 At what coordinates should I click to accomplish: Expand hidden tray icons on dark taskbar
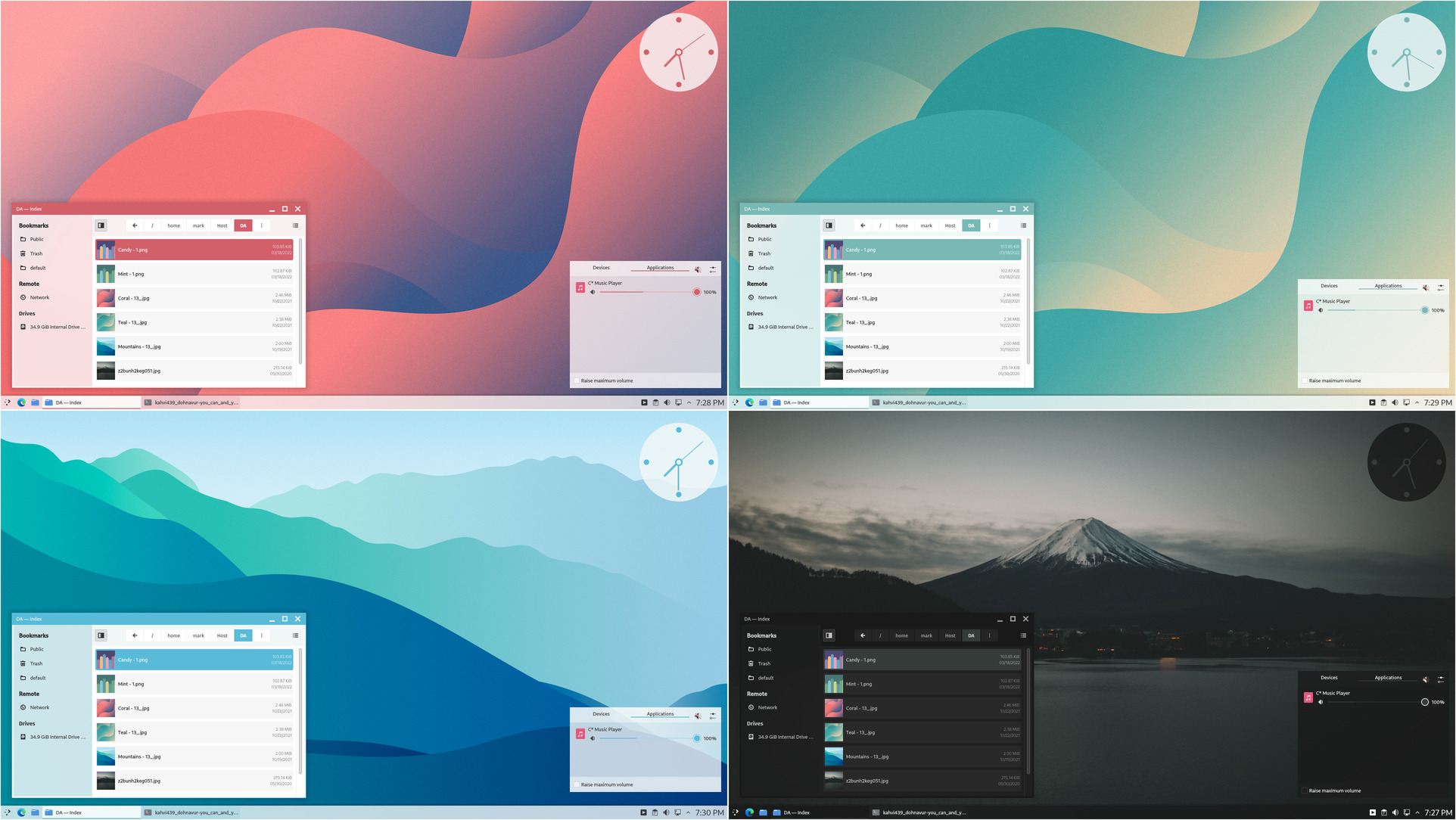[1417, 812]
